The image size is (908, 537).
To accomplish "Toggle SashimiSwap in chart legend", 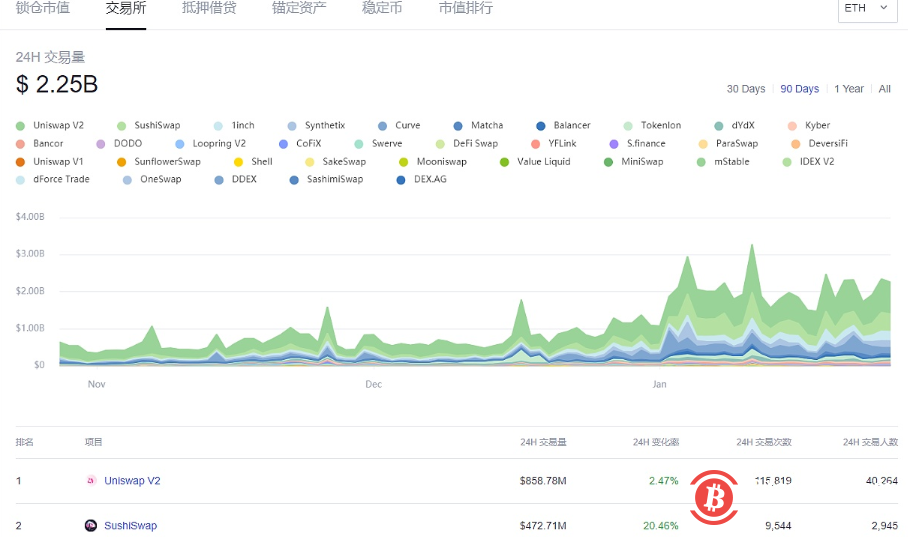I will [x=327, y=179].
